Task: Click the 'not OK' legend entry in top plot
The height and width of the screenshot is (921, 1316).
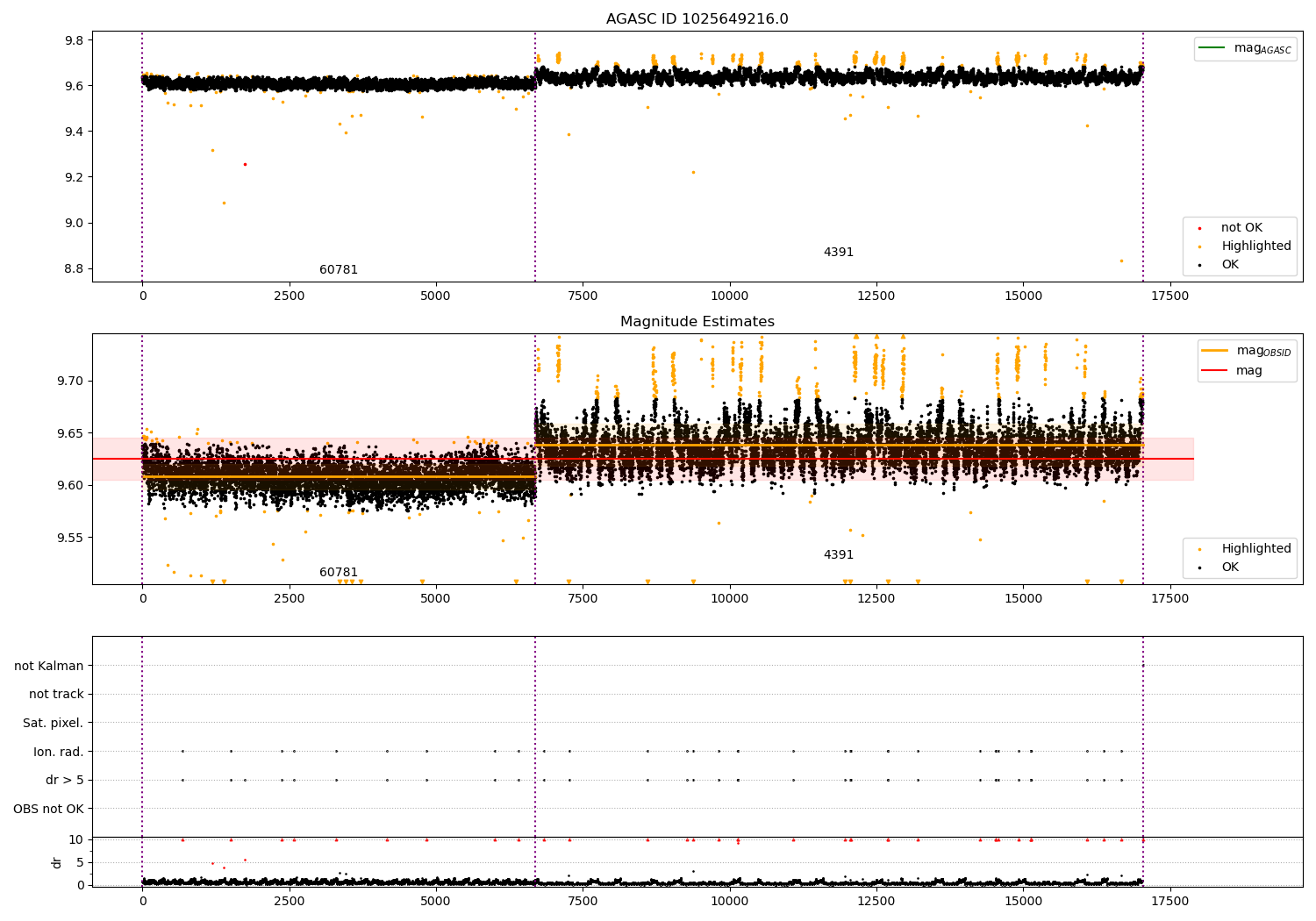Action: tap(1241, 228)
